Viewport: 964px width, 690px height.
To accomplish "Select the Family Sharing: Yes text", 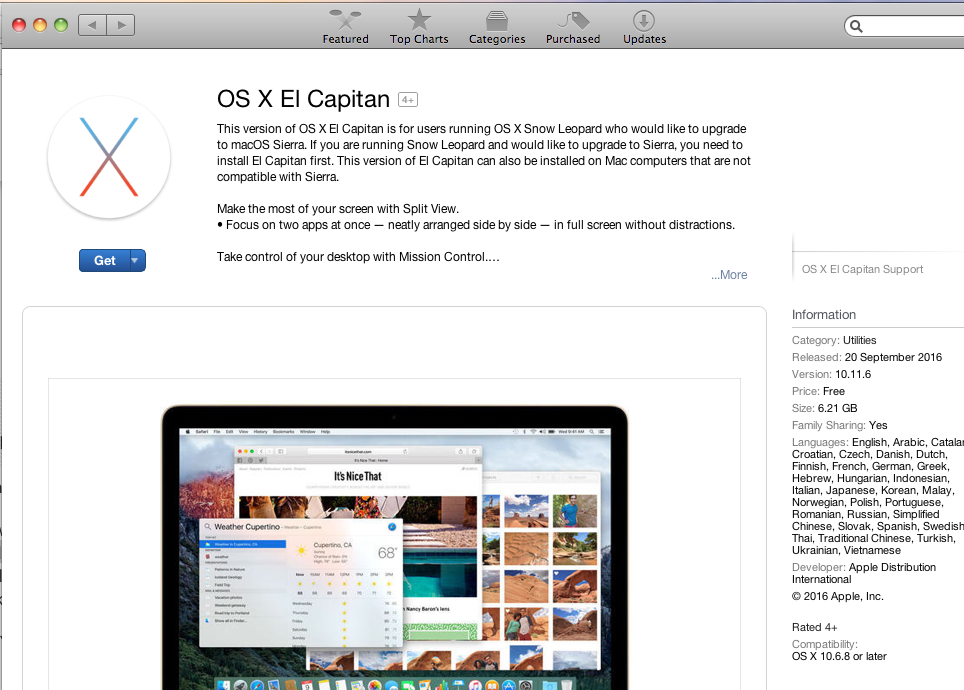I will click(840, 426).
